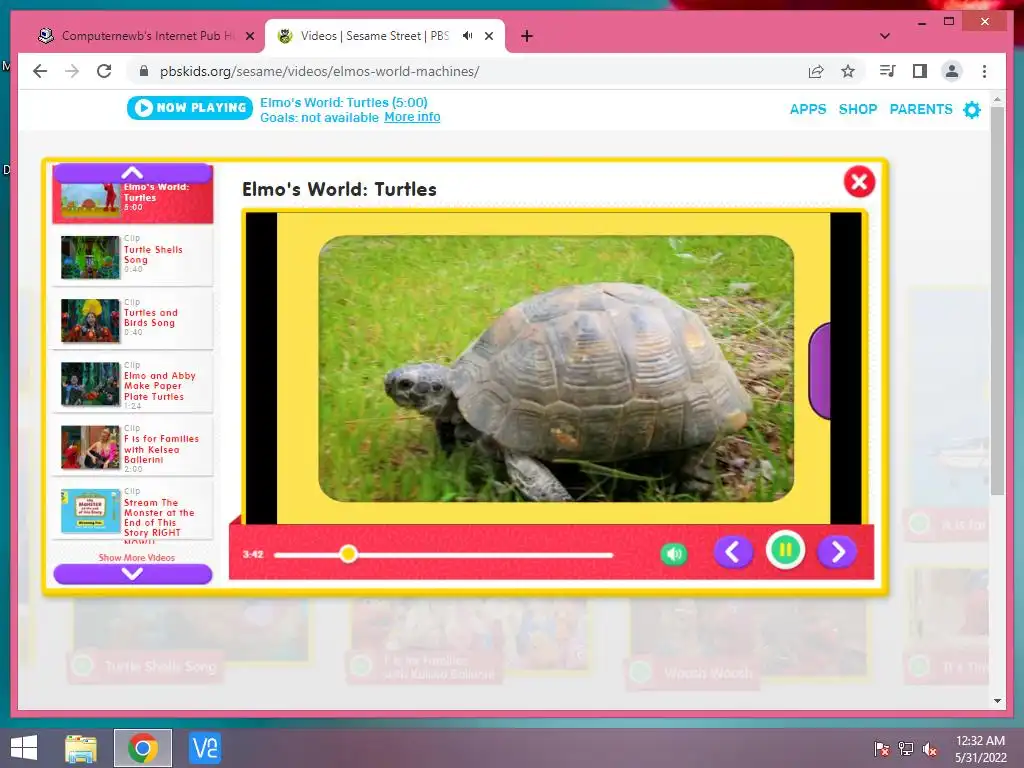Open media controls icon
Screen dimensions: 1024x768
(x=888, y=71)
